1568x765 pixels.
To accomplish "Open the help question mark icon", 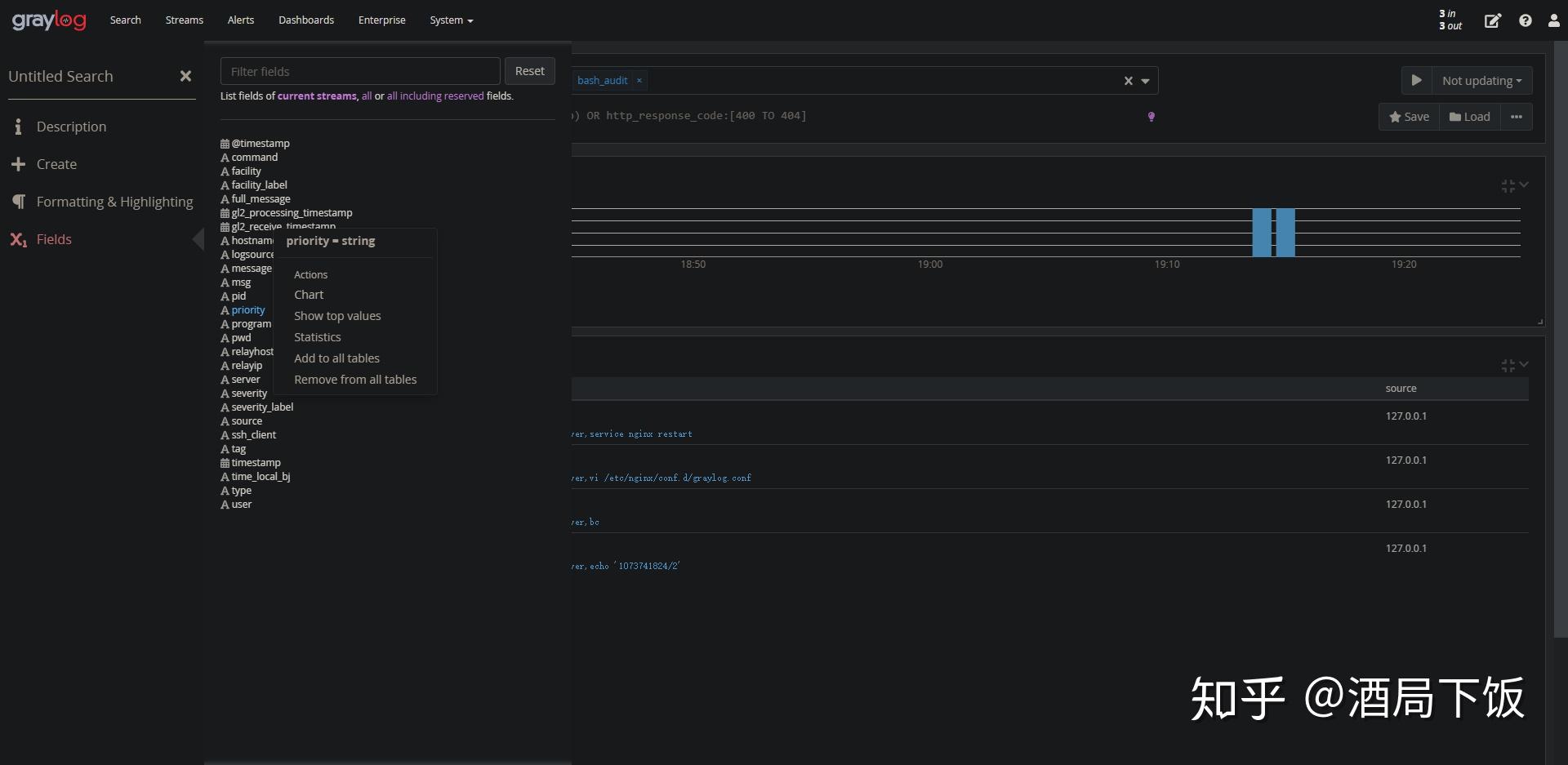I will pos(1525,20).
